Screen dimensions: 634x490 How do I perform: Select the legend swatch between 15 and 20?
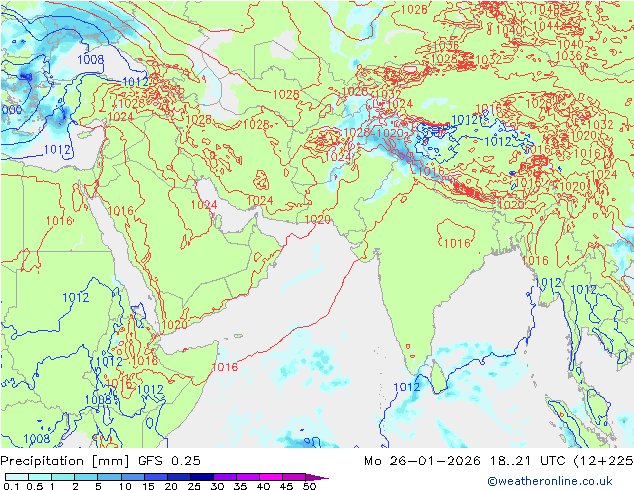pos(156,477)
